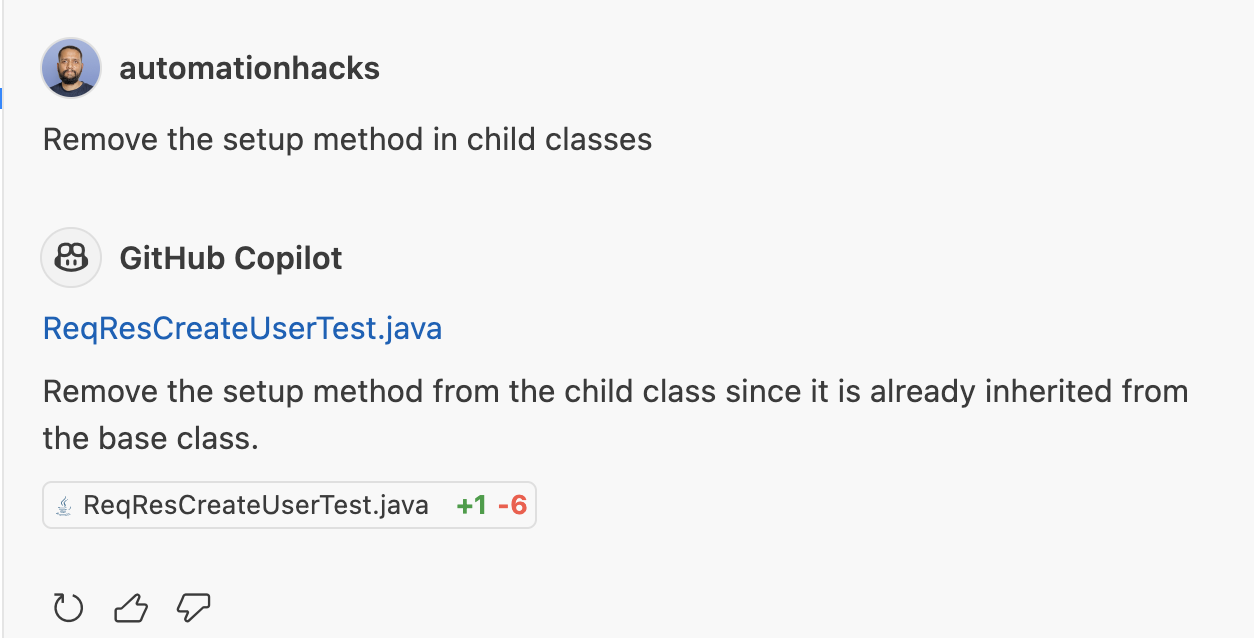Click the retry response icon
The width and height of the screenshot is (1254, 638).
[68, 607]
